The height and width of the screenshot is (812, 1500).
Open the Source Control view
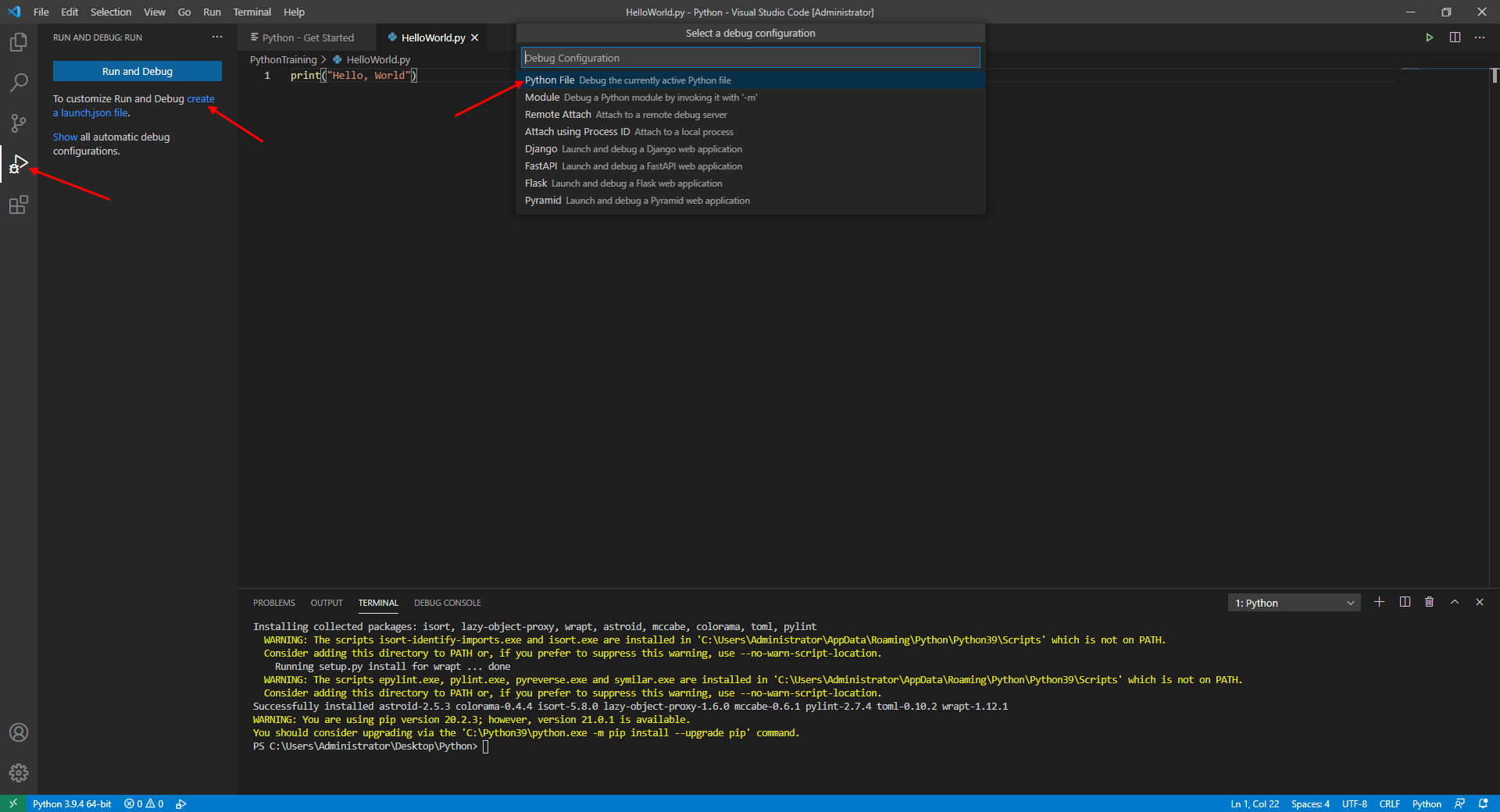coord(19,123)
